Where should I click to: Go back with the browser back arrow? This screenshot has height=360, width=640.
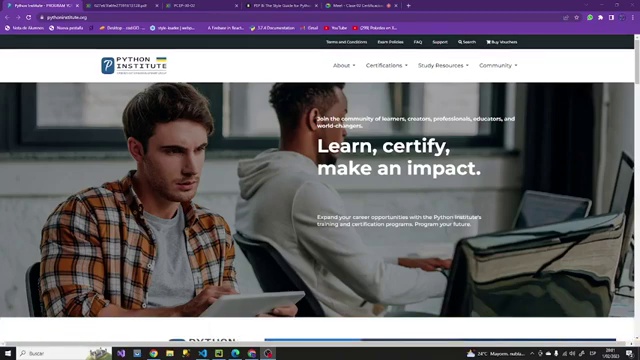coord(7,18)
